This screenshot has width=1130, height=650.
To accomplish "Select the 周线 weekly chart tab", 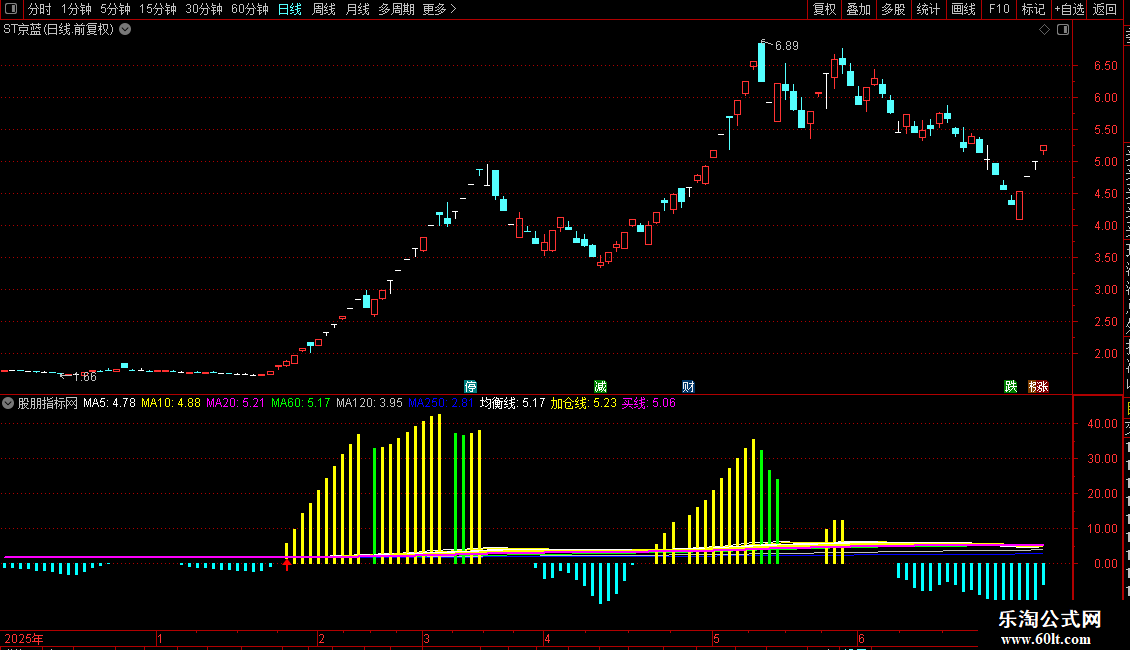I will [x=324, y=9].
